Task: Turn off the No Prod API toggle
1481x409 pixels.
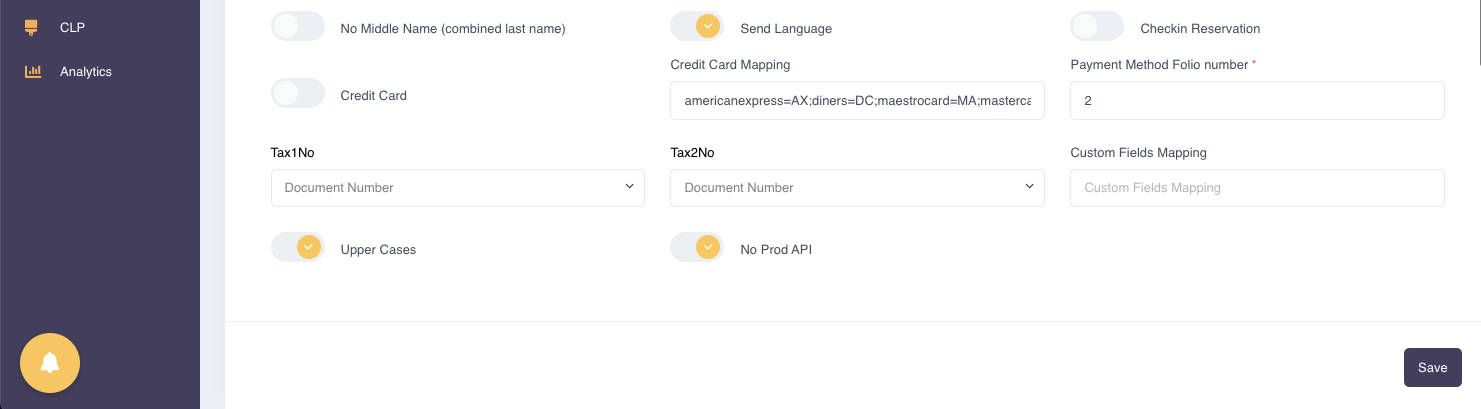Action: 697,248
